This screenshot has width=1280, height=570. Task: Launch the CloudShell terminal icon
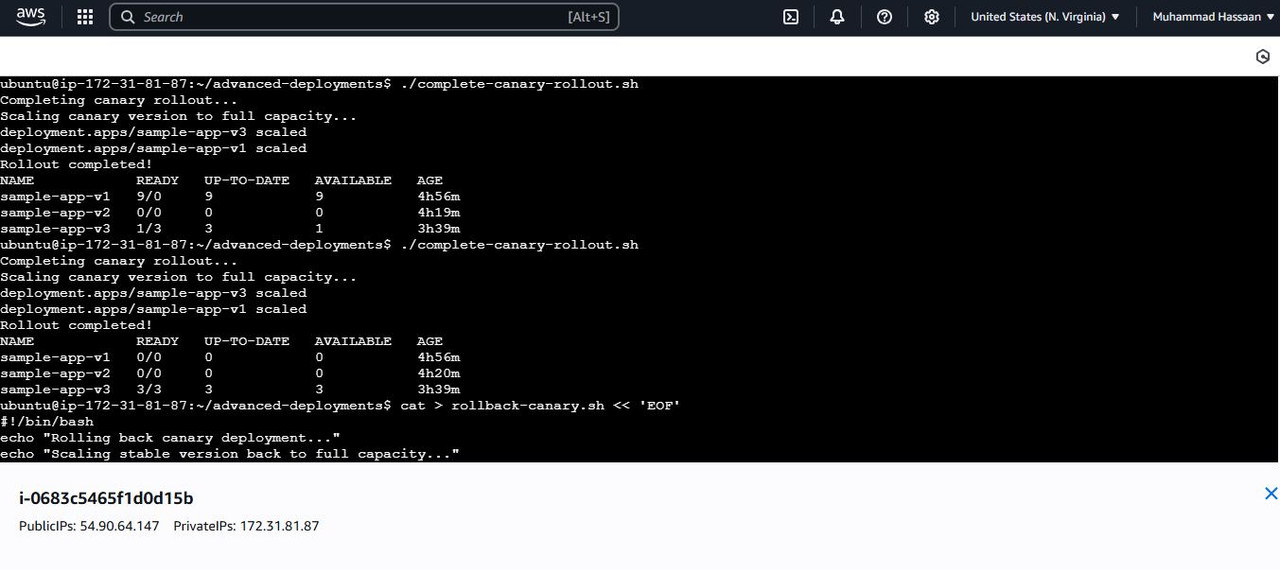point(791,17)
